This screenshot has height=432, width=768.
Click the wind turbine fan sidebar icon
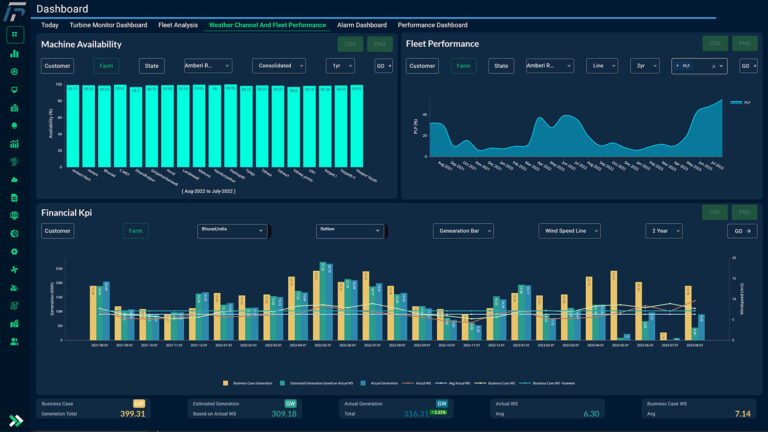(x=14, y=269)
